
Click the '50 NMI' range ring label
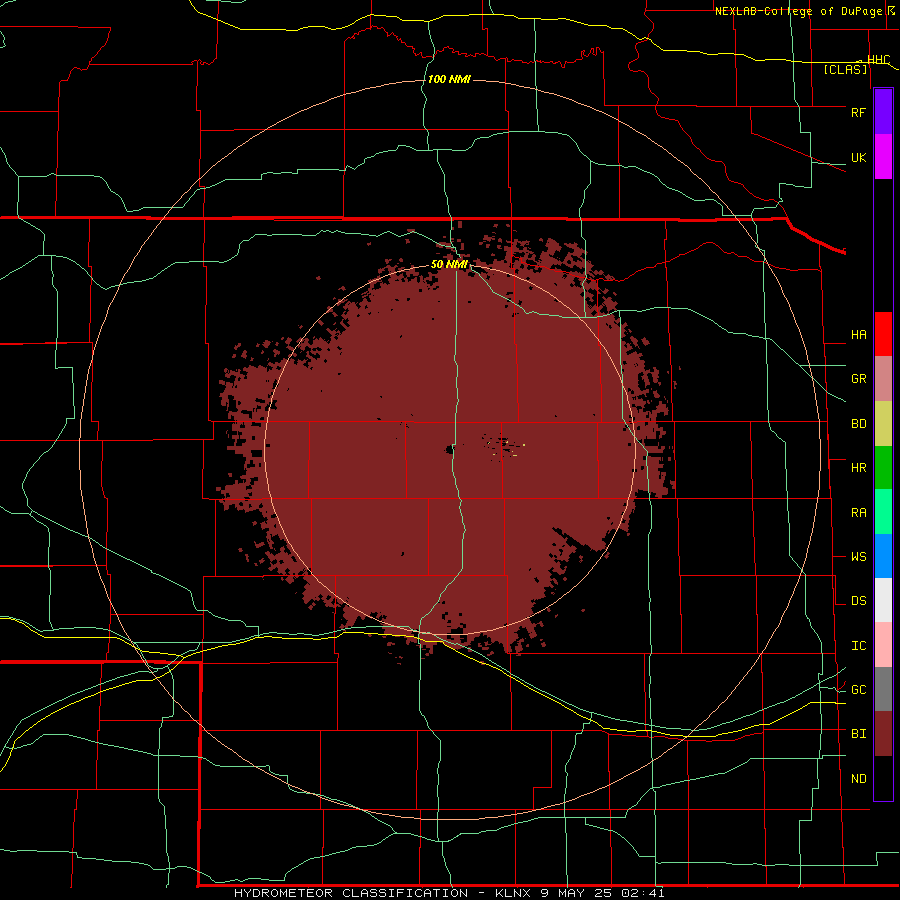coord(449,264)
